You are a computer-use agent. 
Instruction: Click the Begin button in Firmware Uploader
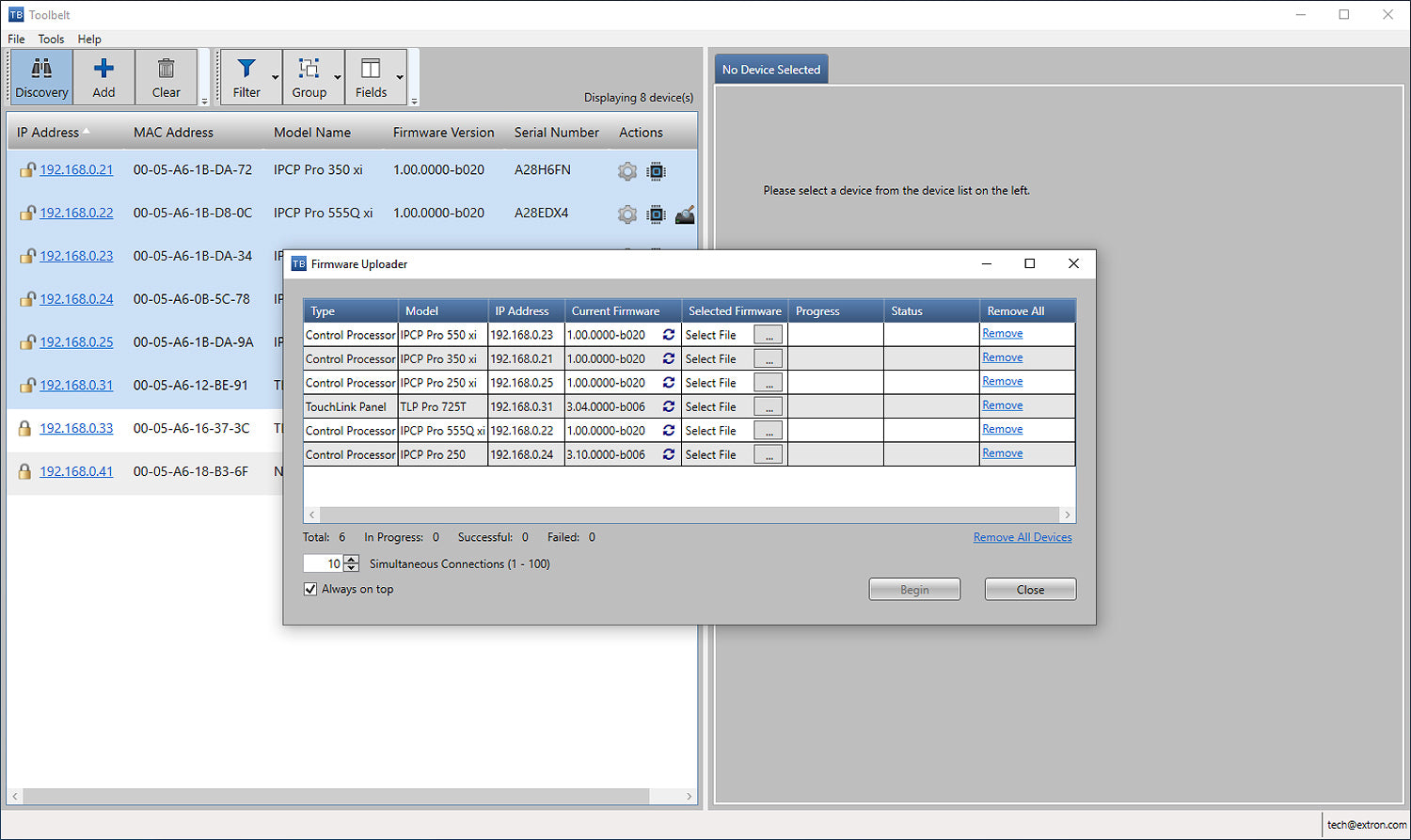coord(914,590)
